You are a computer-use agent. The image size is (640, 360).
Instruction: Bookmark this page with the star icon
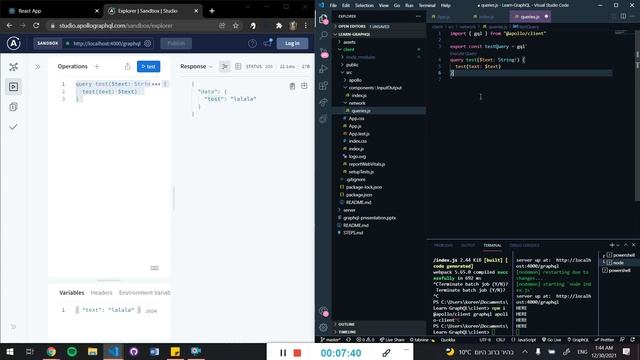(236, 25)
